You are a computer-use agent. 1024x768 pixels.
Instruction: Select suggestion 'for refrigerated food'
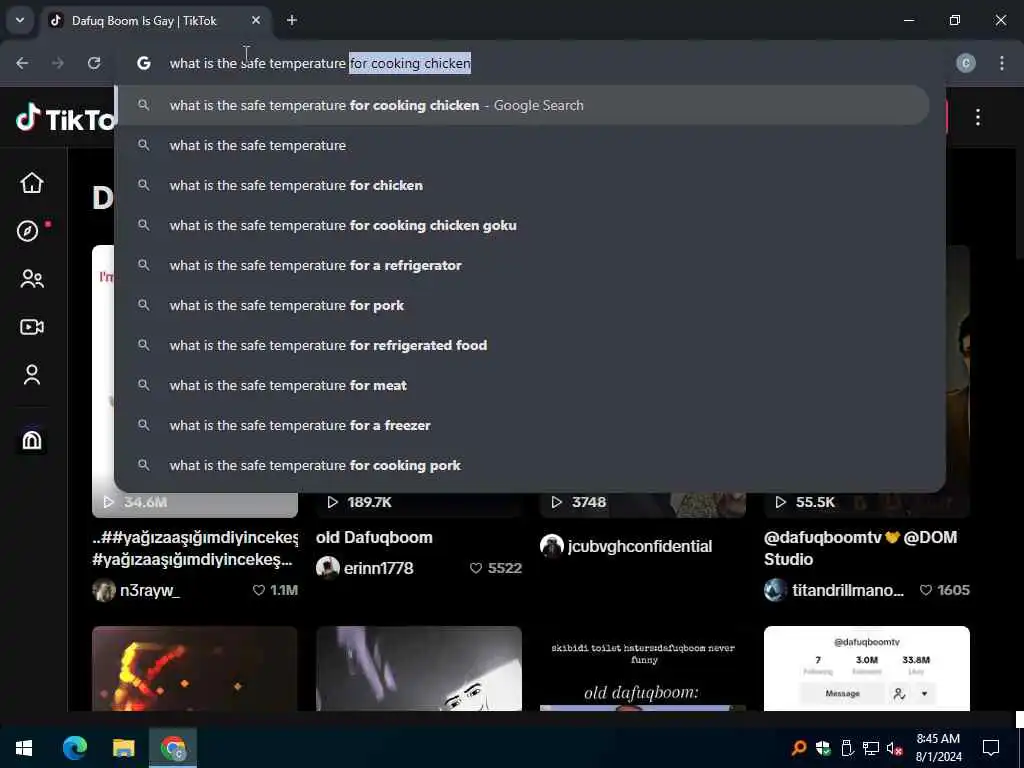click(522, 345)
